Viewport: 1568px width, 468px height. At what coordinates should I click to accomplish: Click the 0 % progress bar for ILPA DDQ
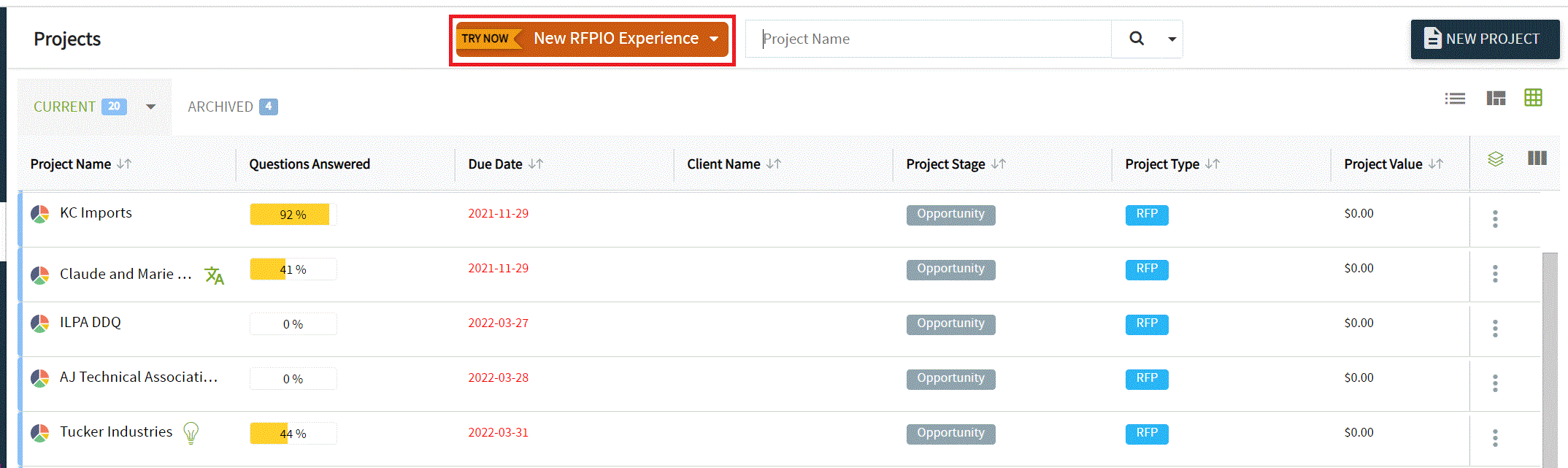pyautogui.click(x=293, y=324)
